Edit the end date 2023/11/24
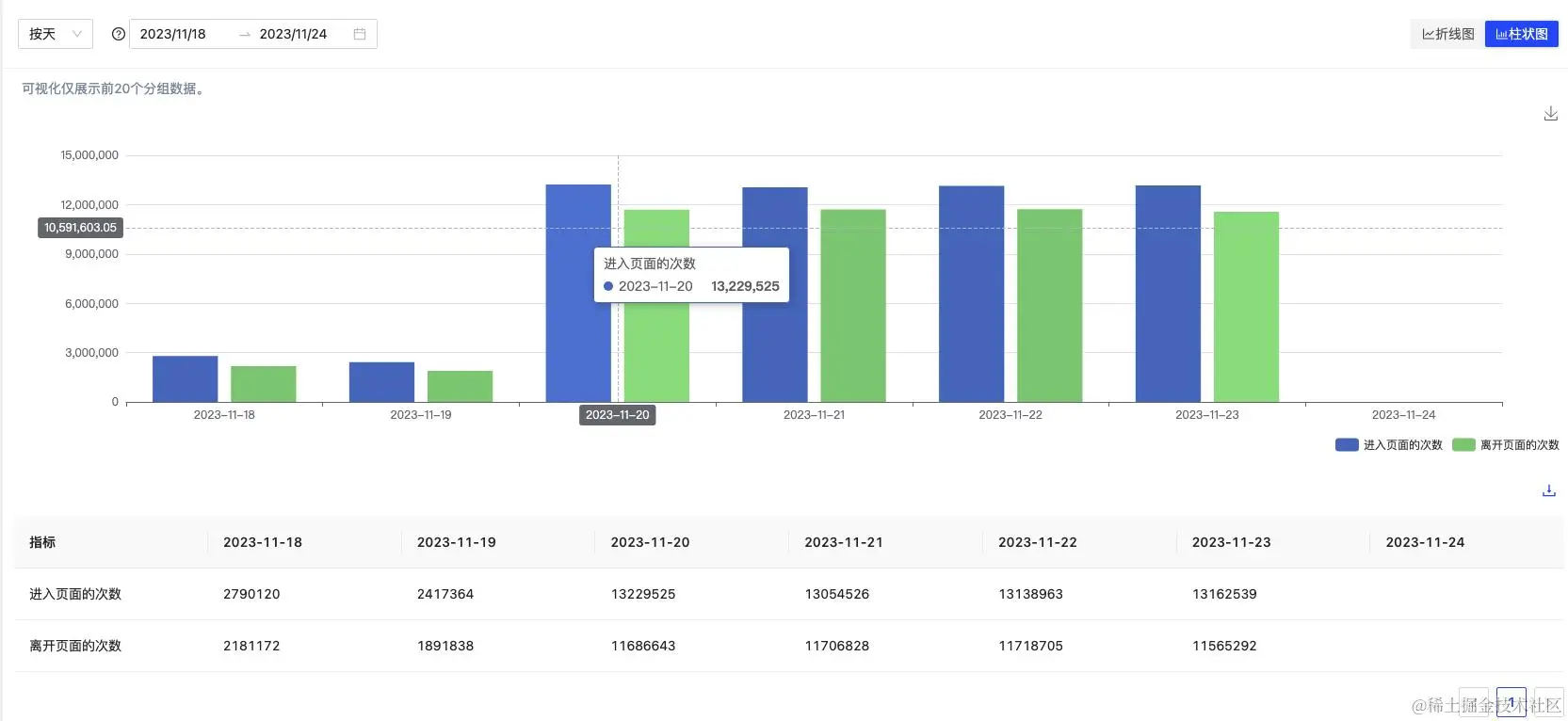This screenshot has height=721, width=1568. coord(293,34)
